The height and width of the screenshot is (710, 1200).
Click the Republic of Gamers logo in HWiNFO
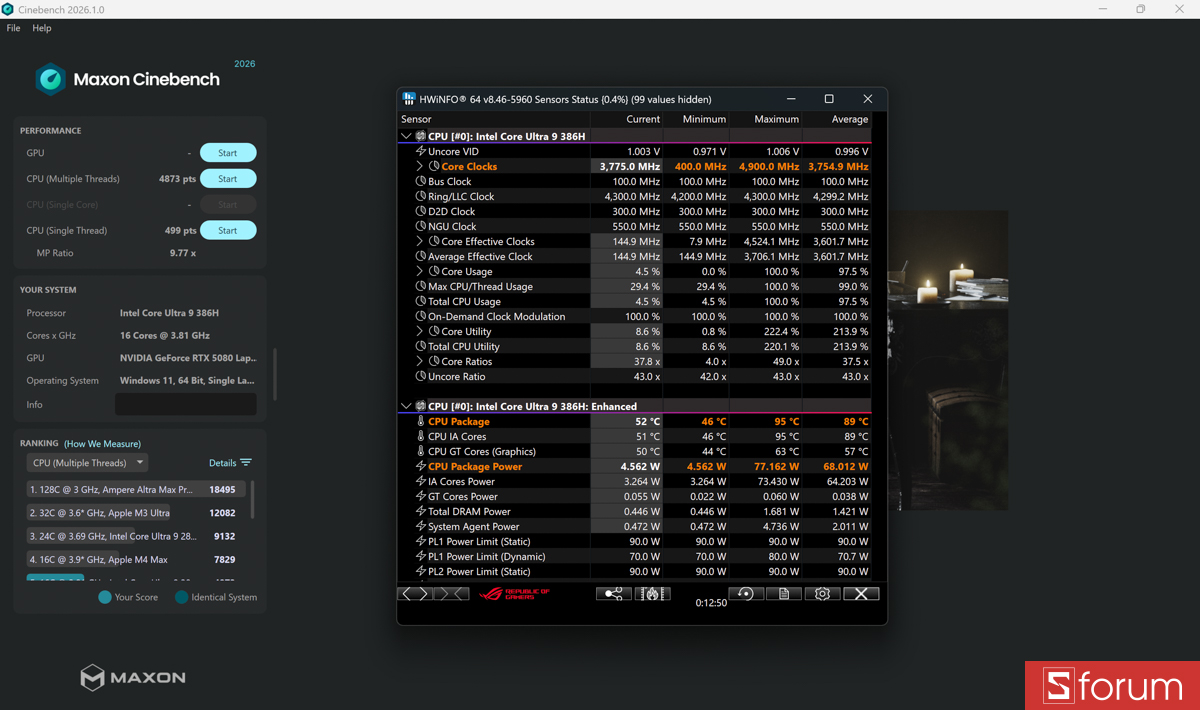click(515, 594)
